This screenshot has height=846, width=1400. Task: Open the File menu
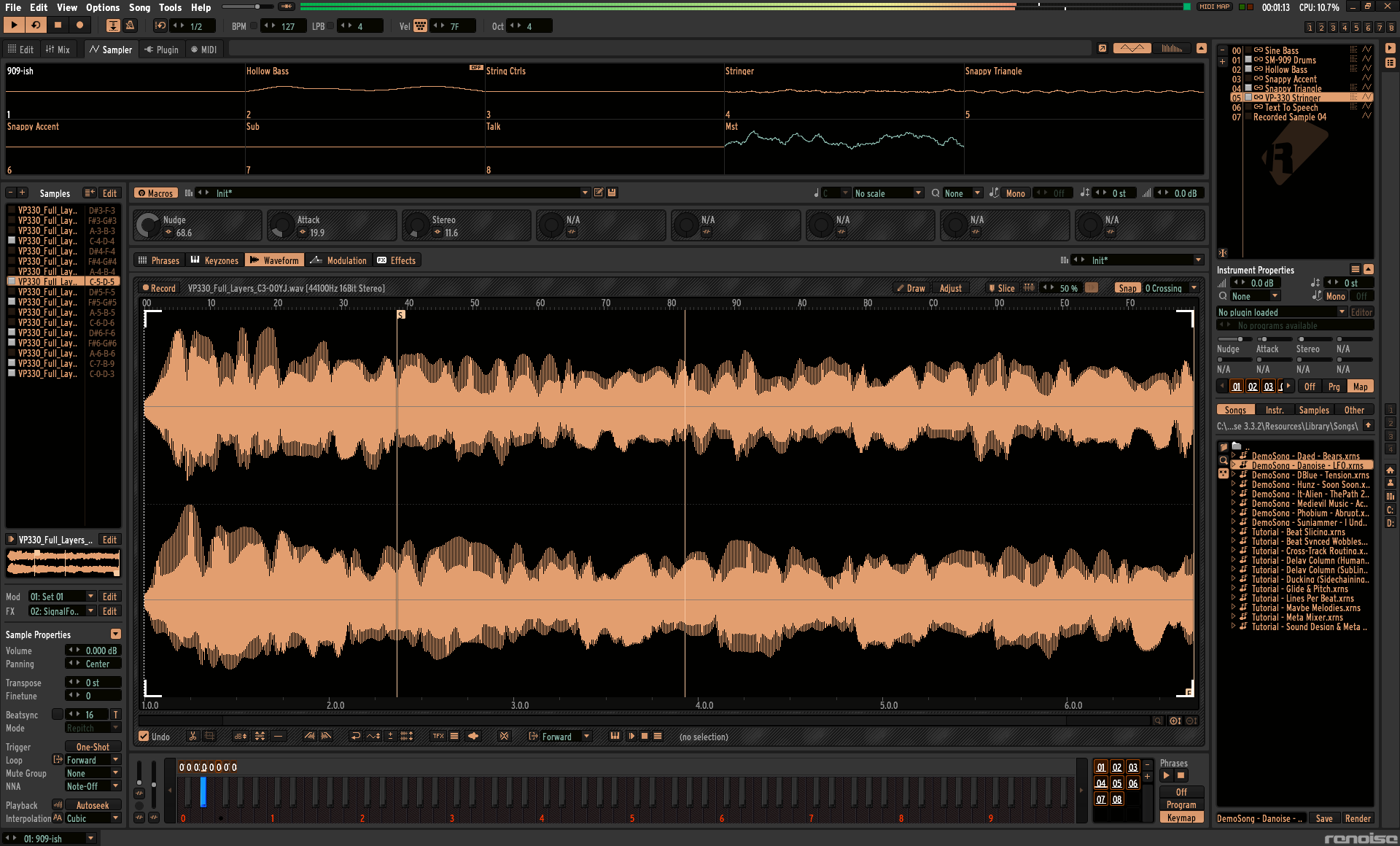pyautogui.click(x=13, y=7)
